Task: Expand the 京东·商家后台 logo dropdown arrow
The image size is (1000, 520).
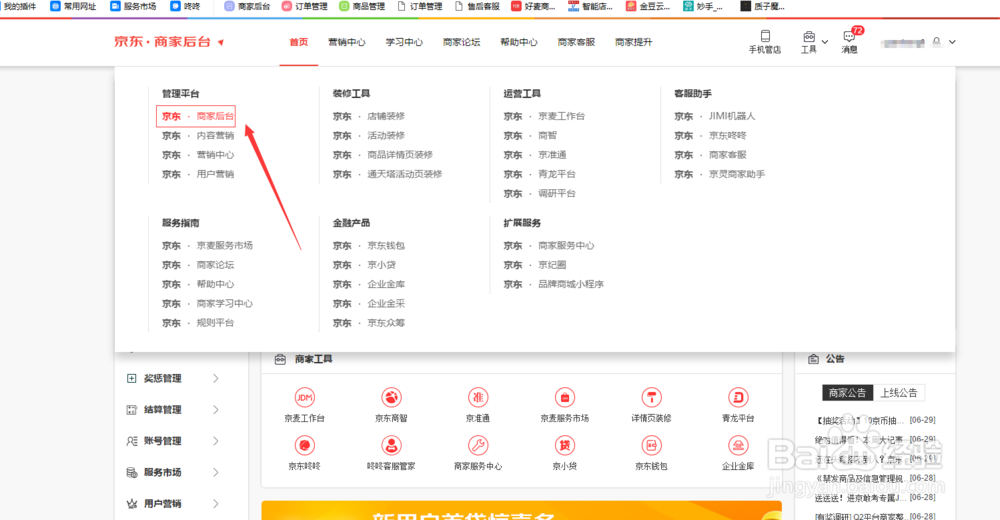Action: [x=221, y=43]
